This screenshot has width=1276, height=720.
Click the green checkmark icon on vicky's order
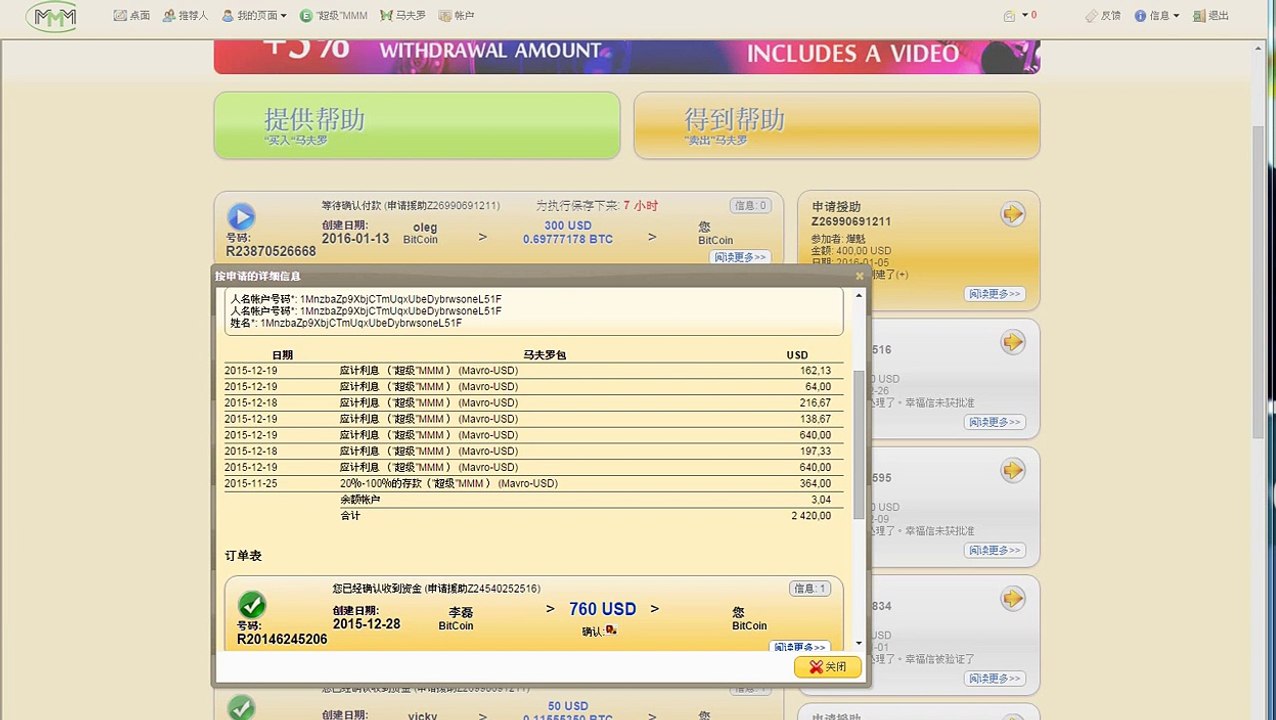tap(241, 708)
